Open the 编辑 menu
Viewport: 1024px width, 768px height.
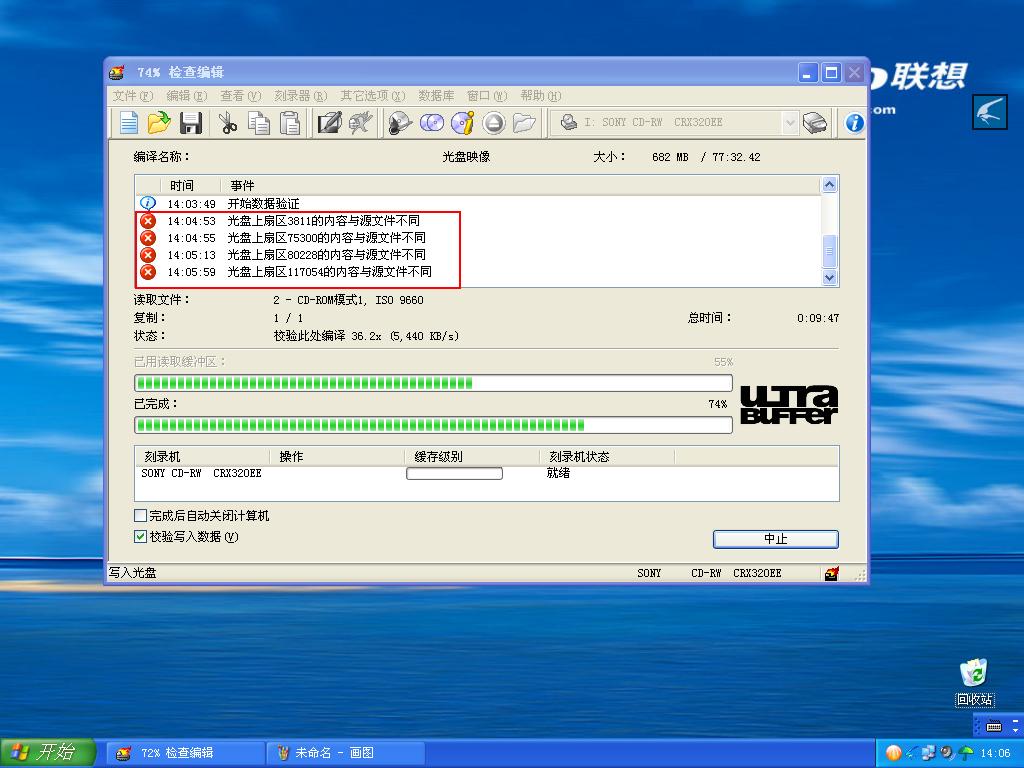coord(186,96)
